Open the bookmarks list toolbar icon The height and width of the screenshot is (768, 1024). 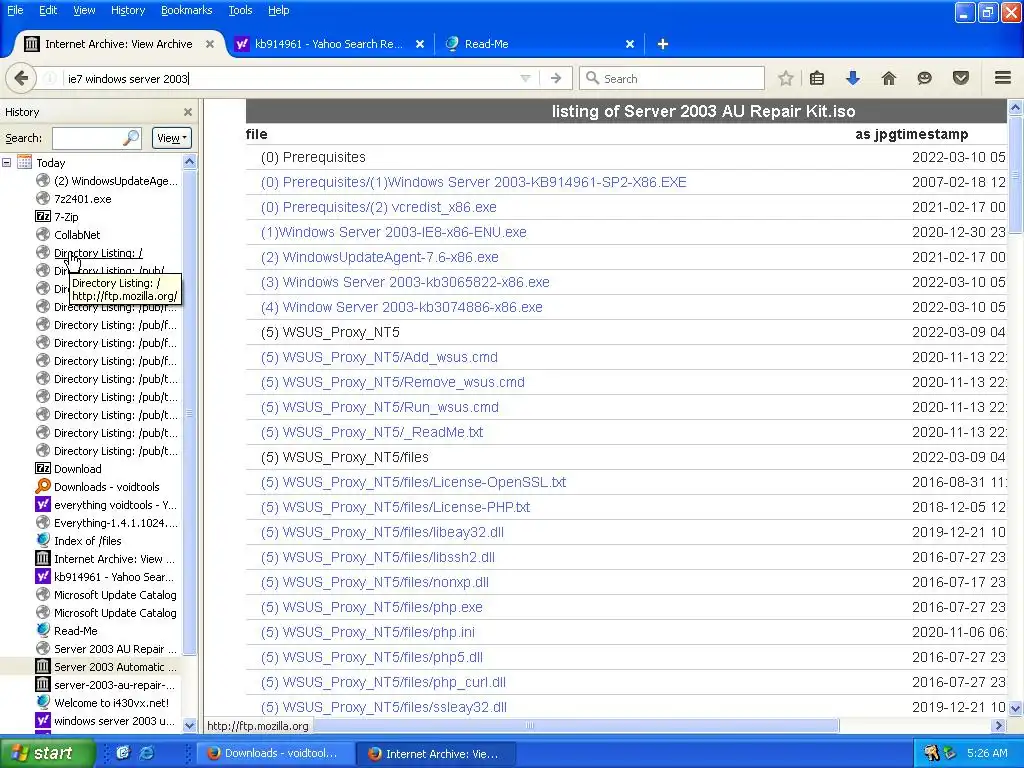[x=816, y=78]
